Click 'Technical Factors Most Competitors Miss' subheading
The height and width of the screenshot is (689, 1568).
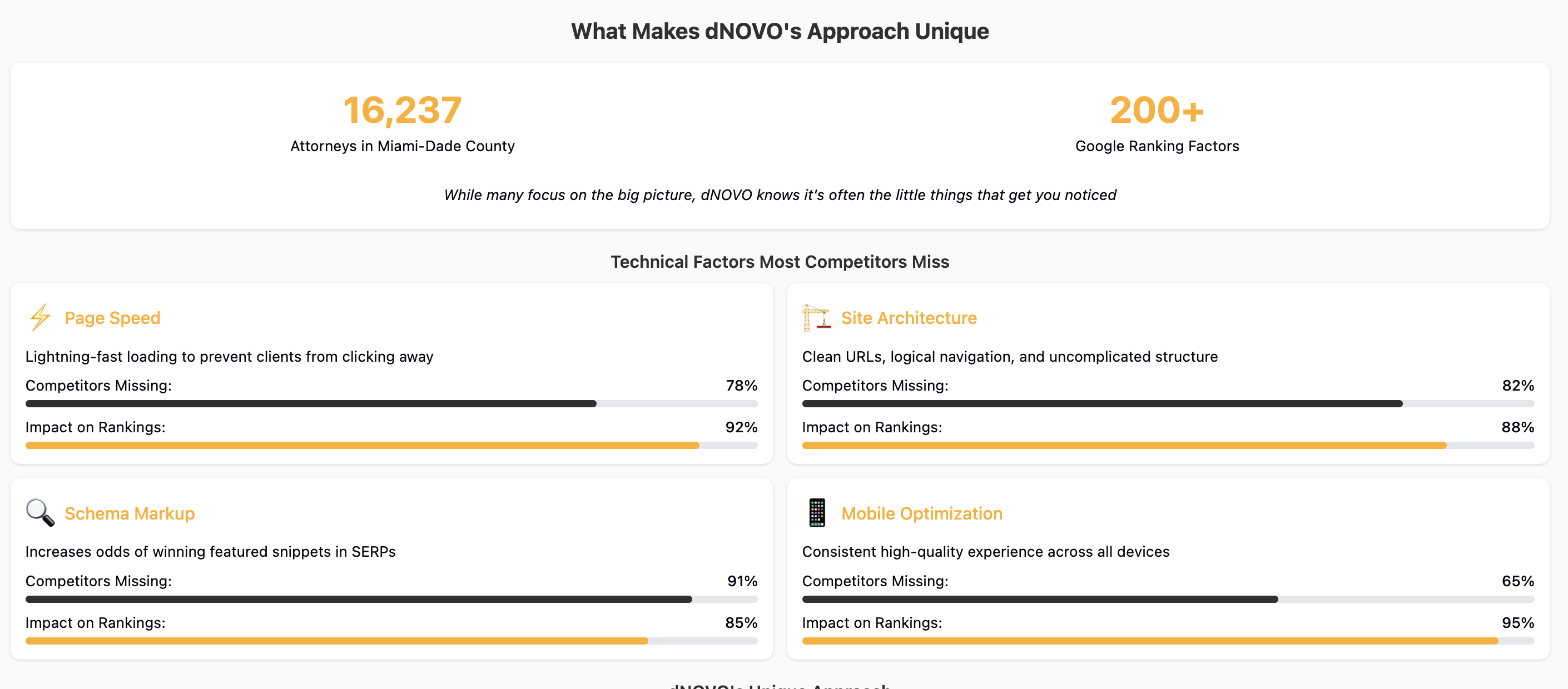pos(780,262)
